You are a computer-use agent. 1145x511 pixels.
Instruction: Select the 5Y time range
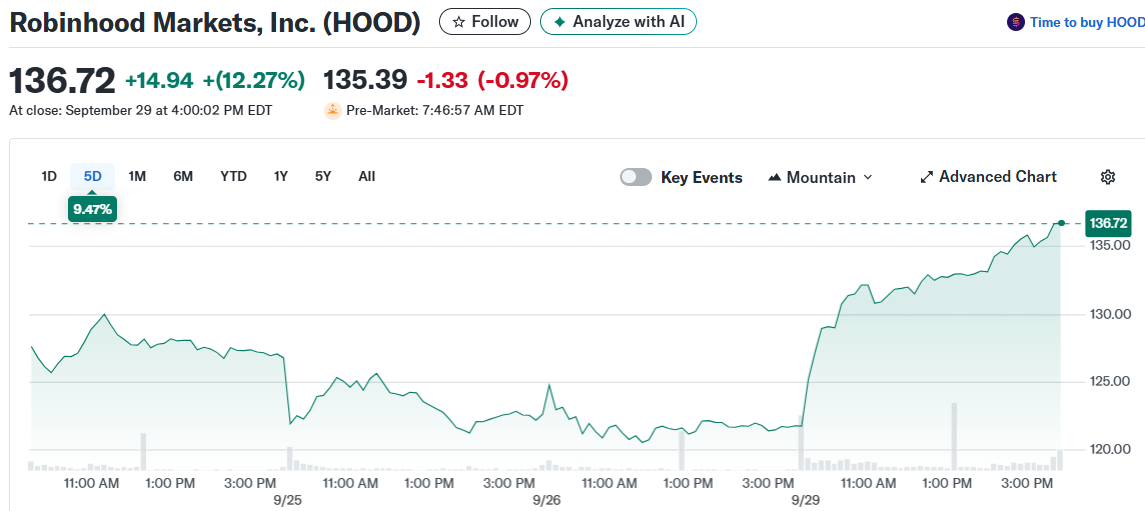tap(323, 176)
